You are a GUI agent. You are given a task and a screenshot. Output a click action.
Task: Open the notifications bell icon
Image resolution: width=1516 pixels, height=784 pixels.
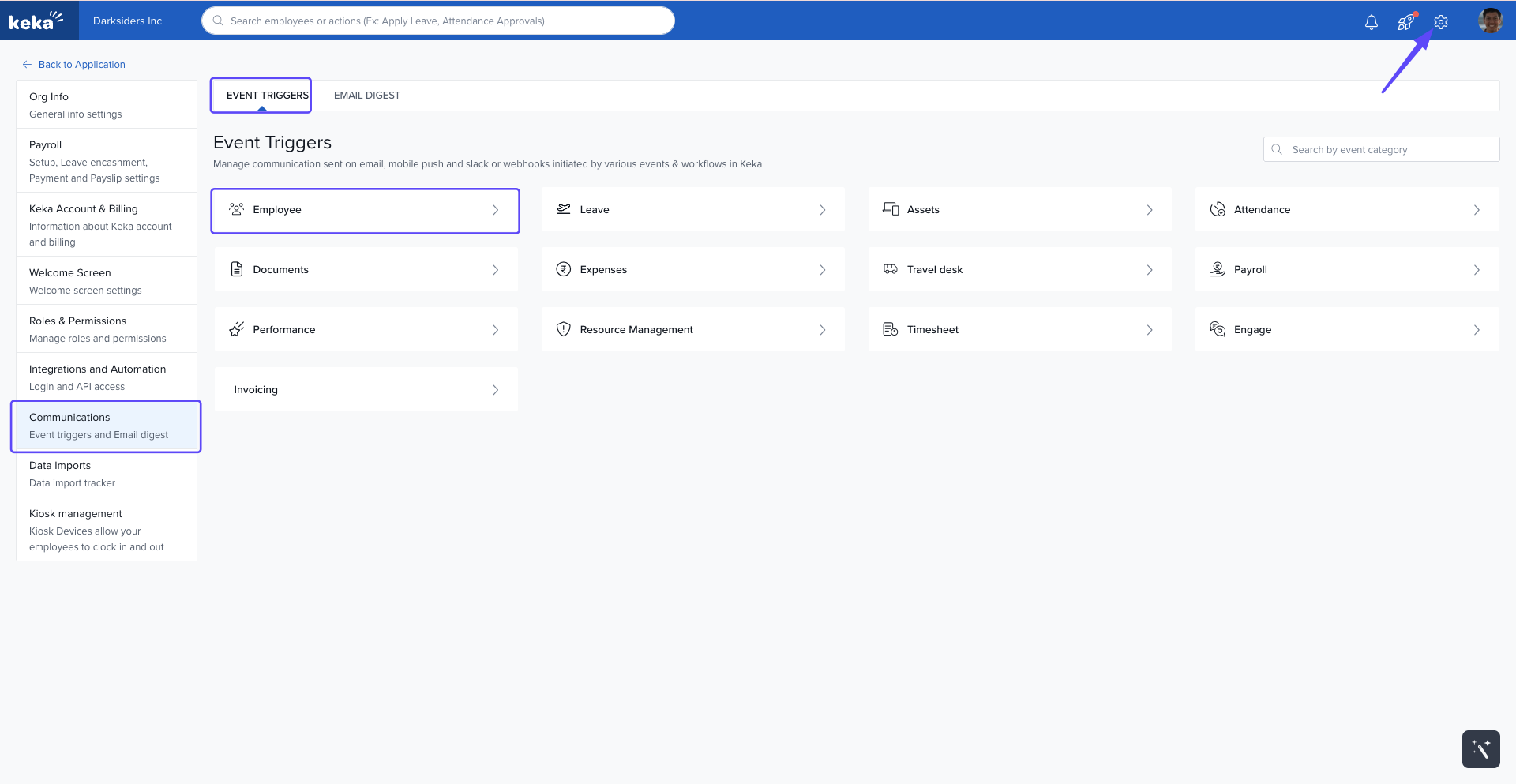[x=1371, y=22]
